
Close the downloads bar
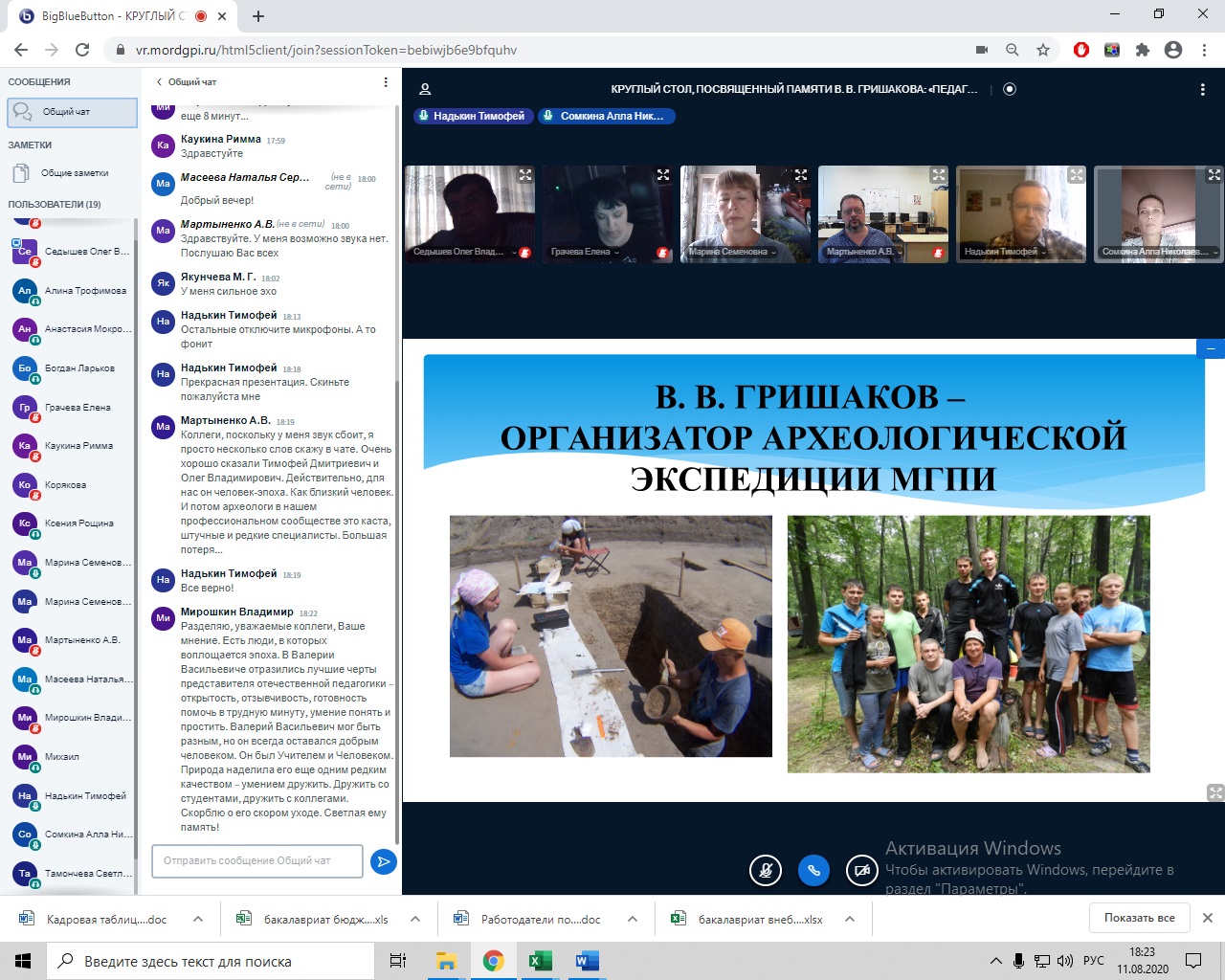click(1208, 918)
